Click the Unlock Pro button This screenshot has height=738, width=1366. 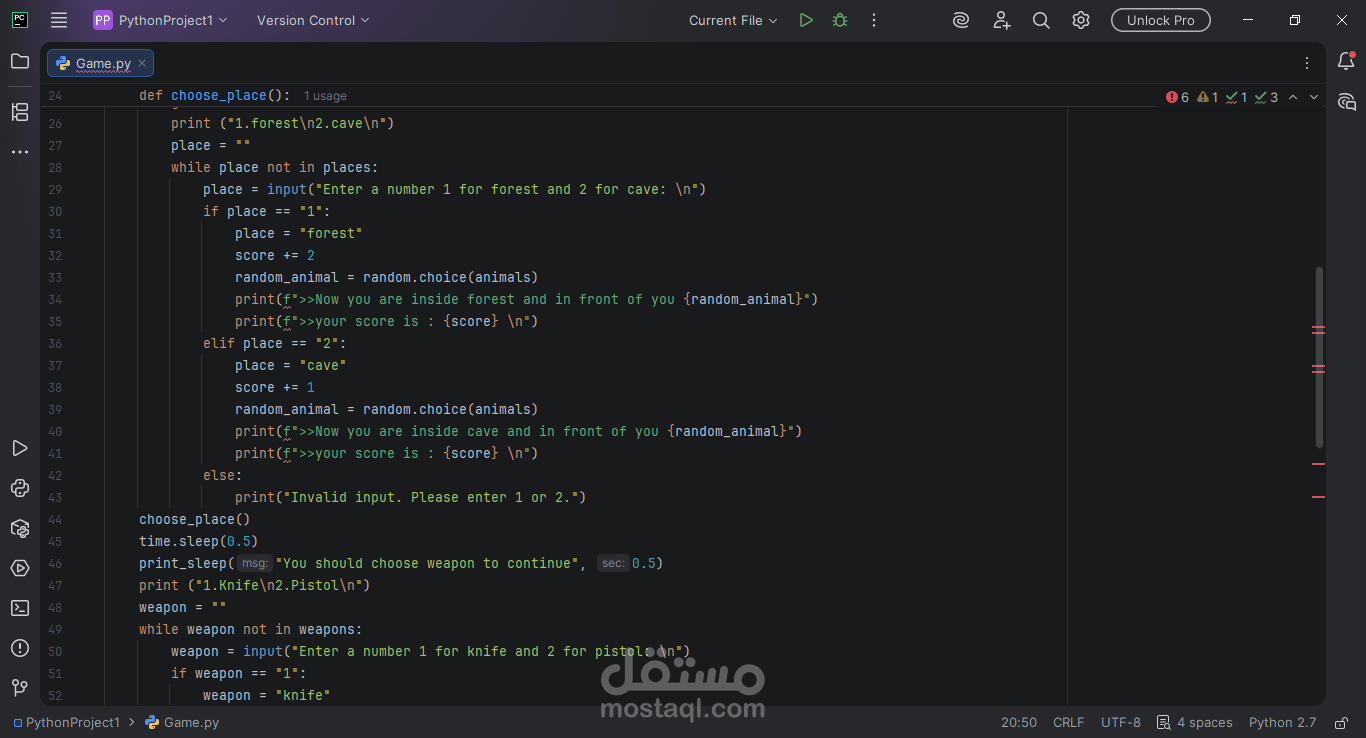click(x=1160, y=19)
